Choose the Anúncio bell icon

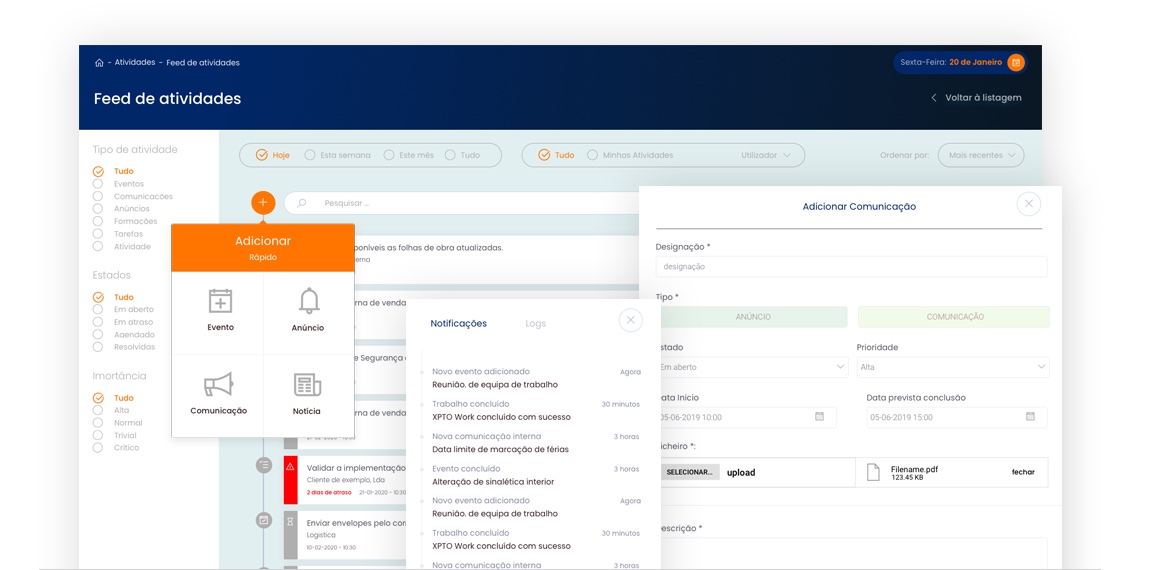tap(309, 301)
